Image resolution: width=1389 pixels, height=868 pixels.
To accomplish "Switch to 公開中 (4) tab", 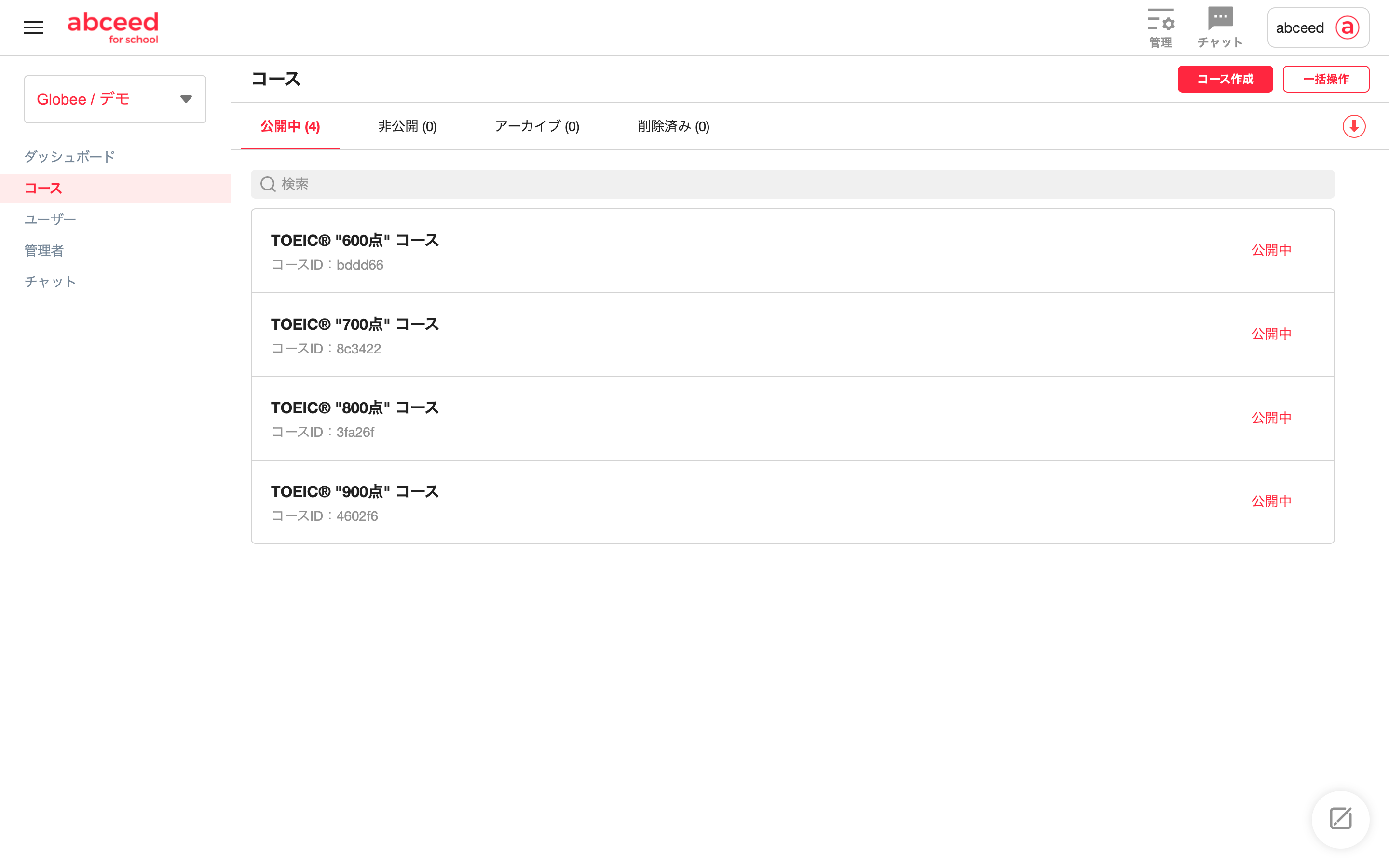I will [x=290, y=126].
